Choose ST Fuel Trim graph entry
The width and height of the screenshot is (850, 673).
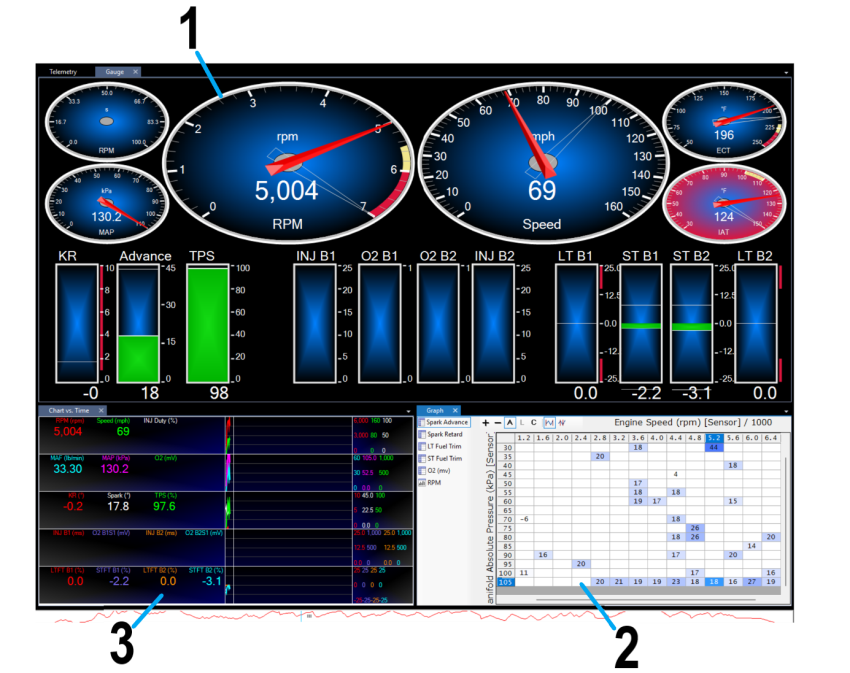click(446, 458)
